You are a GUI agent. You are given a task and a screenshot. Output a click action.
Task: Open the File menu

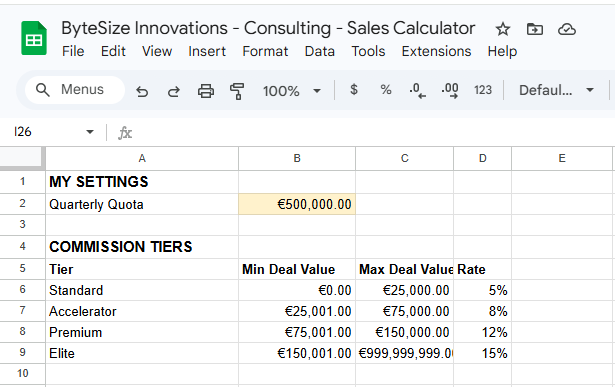coord(73,51)
